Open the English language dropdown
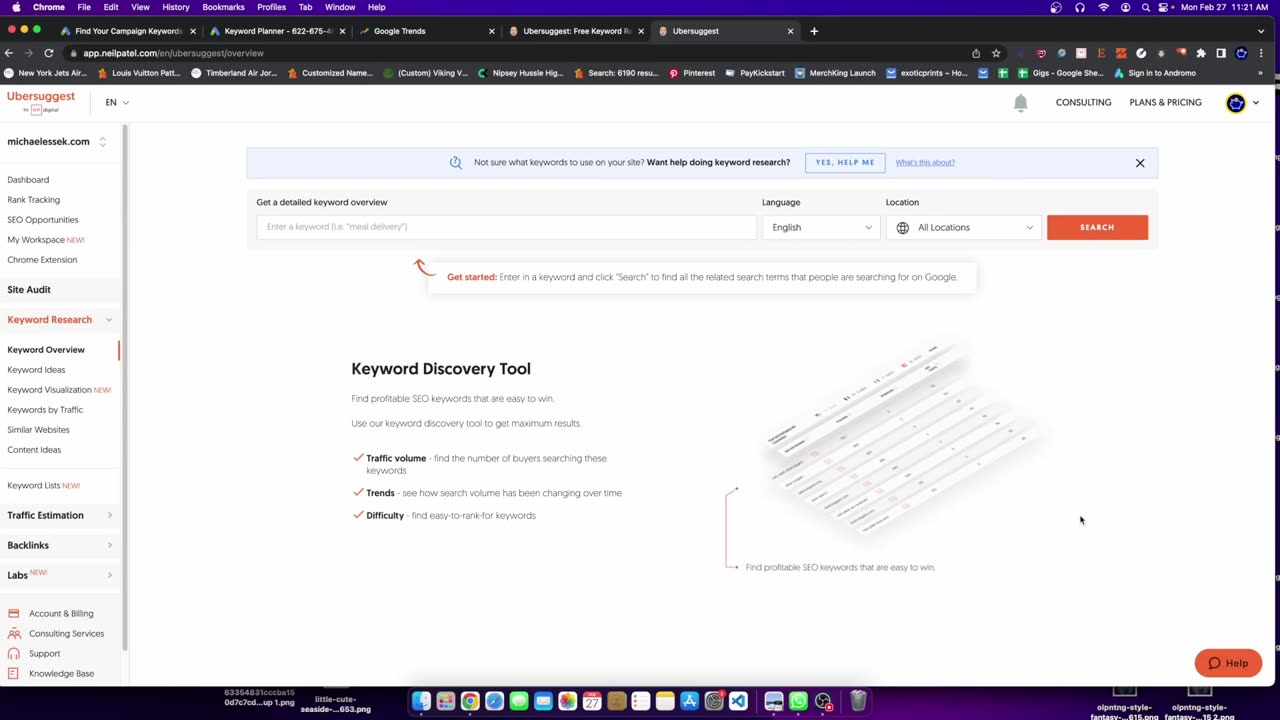This screenshot has height=720, width=1280. [x=821, y=227]
